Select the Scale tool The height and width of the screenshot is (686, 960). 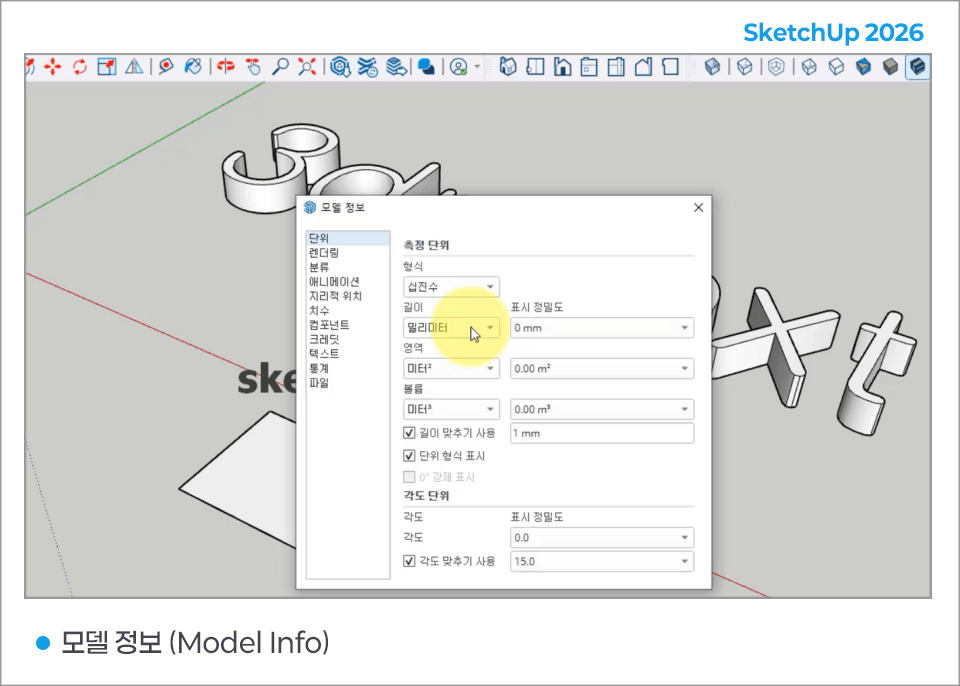pos(107,66)
